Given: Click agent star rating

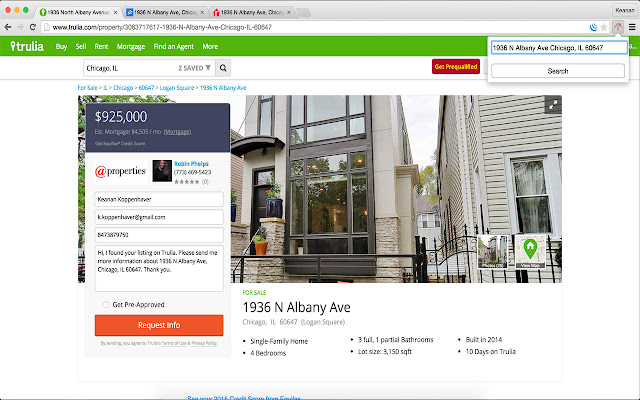Looking at the screenshot, I should (x=187, y=182).
